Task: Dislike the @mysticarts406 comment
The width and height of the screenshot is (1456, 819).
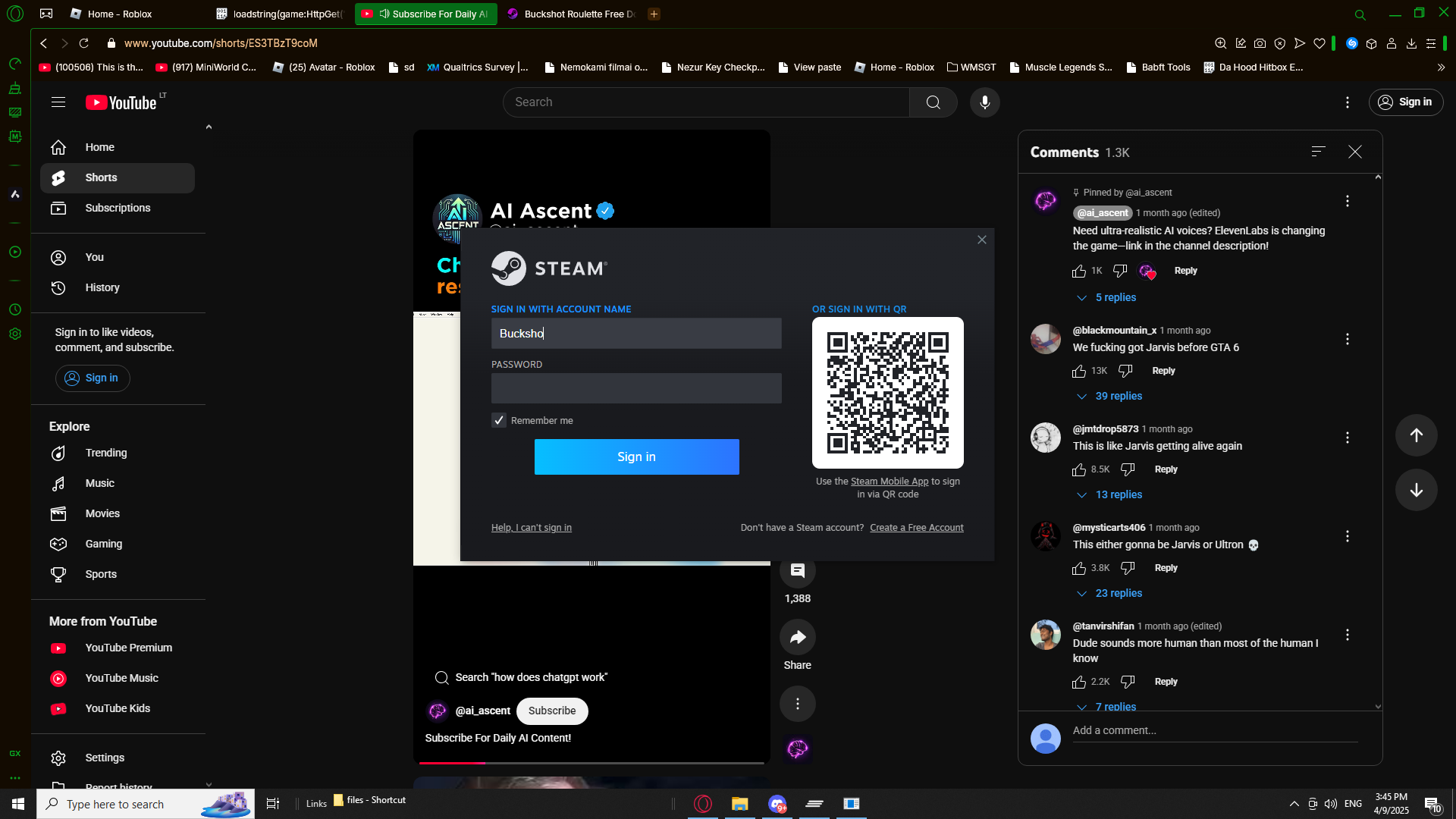Action: click(x=1128, y=568)
